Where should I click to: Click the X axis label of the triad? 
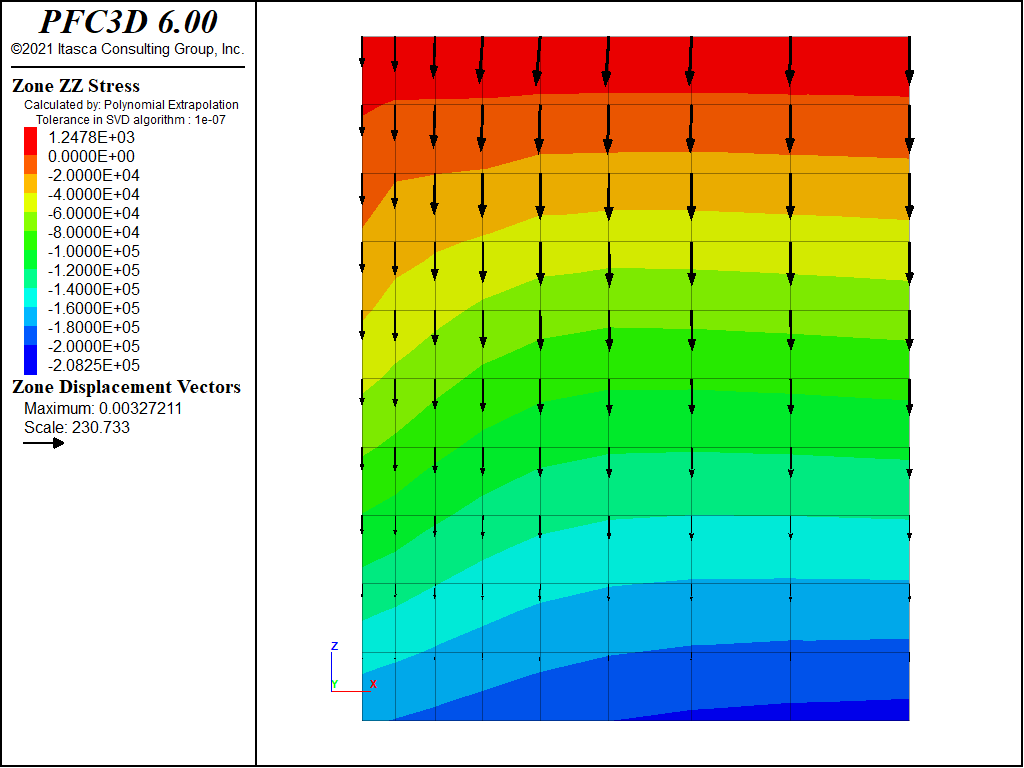tap(374, 684)
